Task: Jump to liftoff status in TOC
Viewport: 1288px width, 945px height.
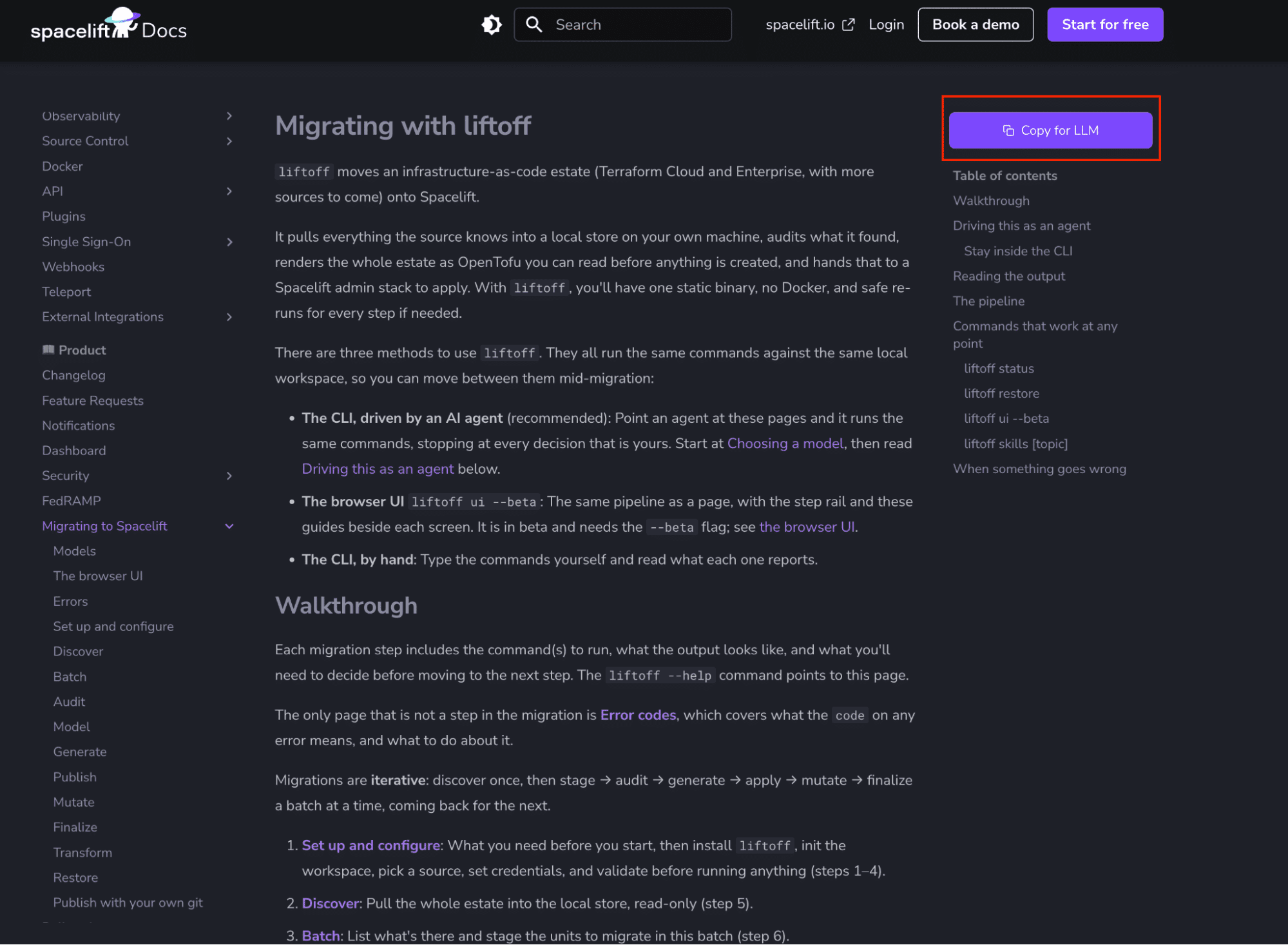Action: pyautogui.click(x=999, y=369)
